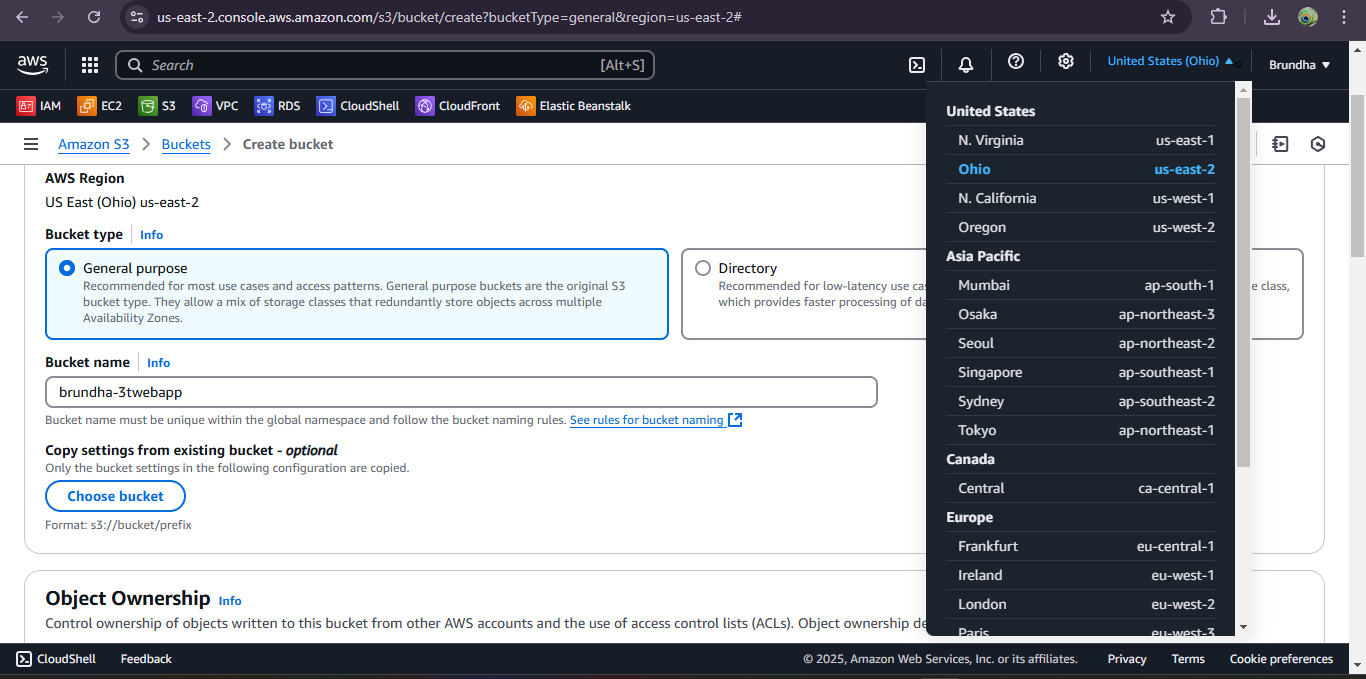Choose Seoul ap-northeast-2 region
The width and height of the screenshot is (1366, 679).
tap(1086, 343)
